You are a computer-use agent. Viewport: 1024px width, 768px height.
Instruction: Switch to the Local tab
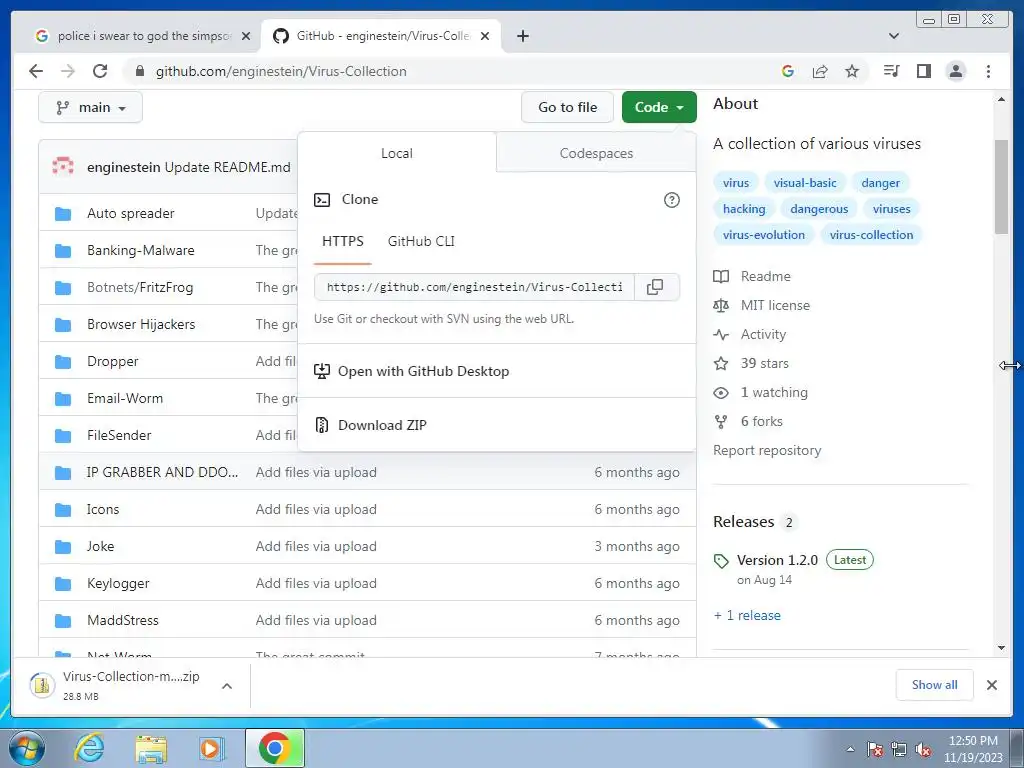396,153
